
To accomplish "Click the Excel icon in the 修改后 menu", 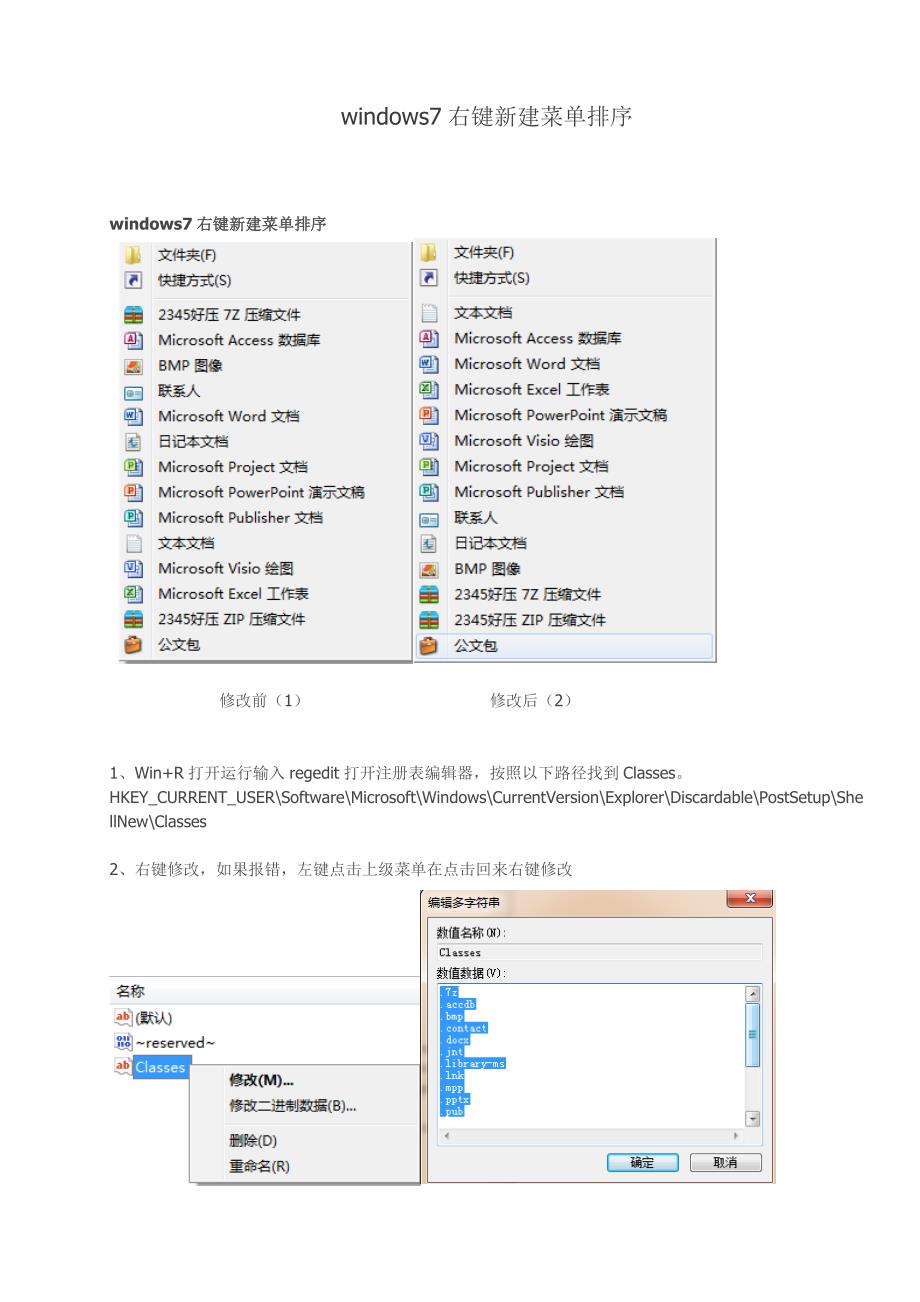I will [429, 389].
